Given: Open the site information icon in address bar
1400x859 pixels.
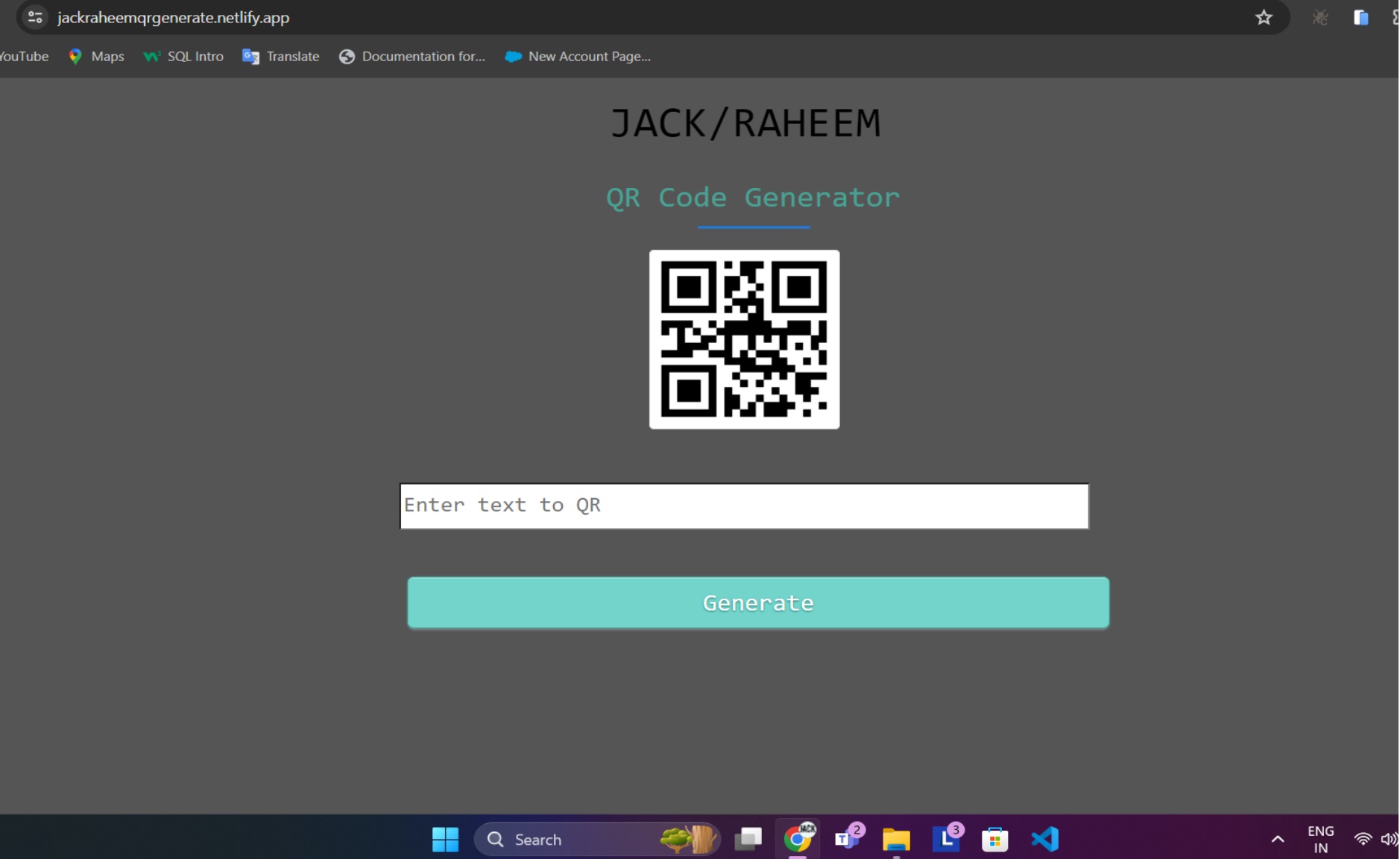Looking at the screenshot, I should (35, 17).
